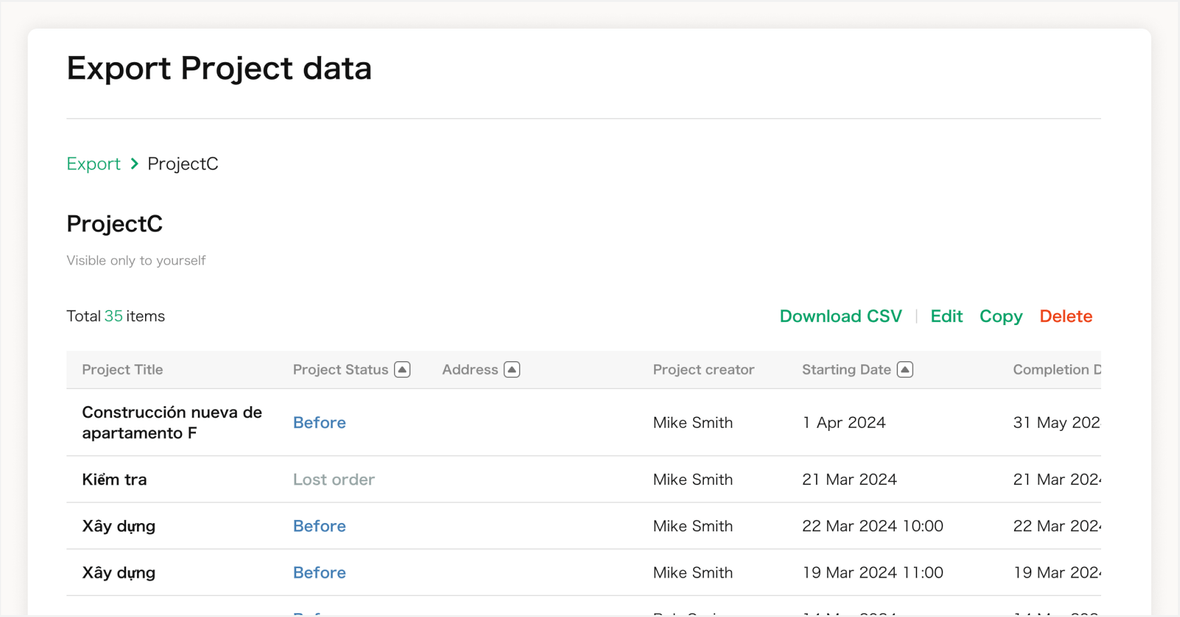Click the Edit action

point(946,316)
